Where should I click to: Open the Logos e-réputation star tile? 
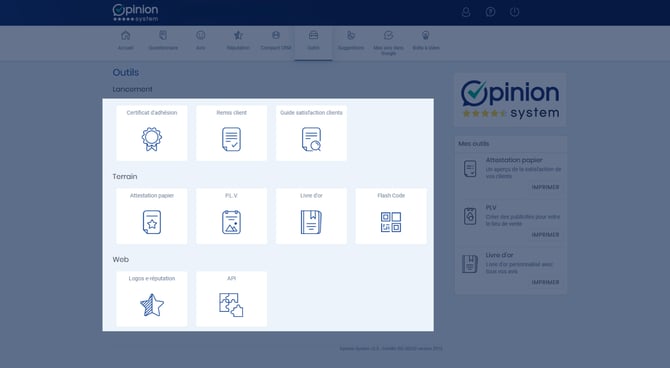click(x=152, y=299)
